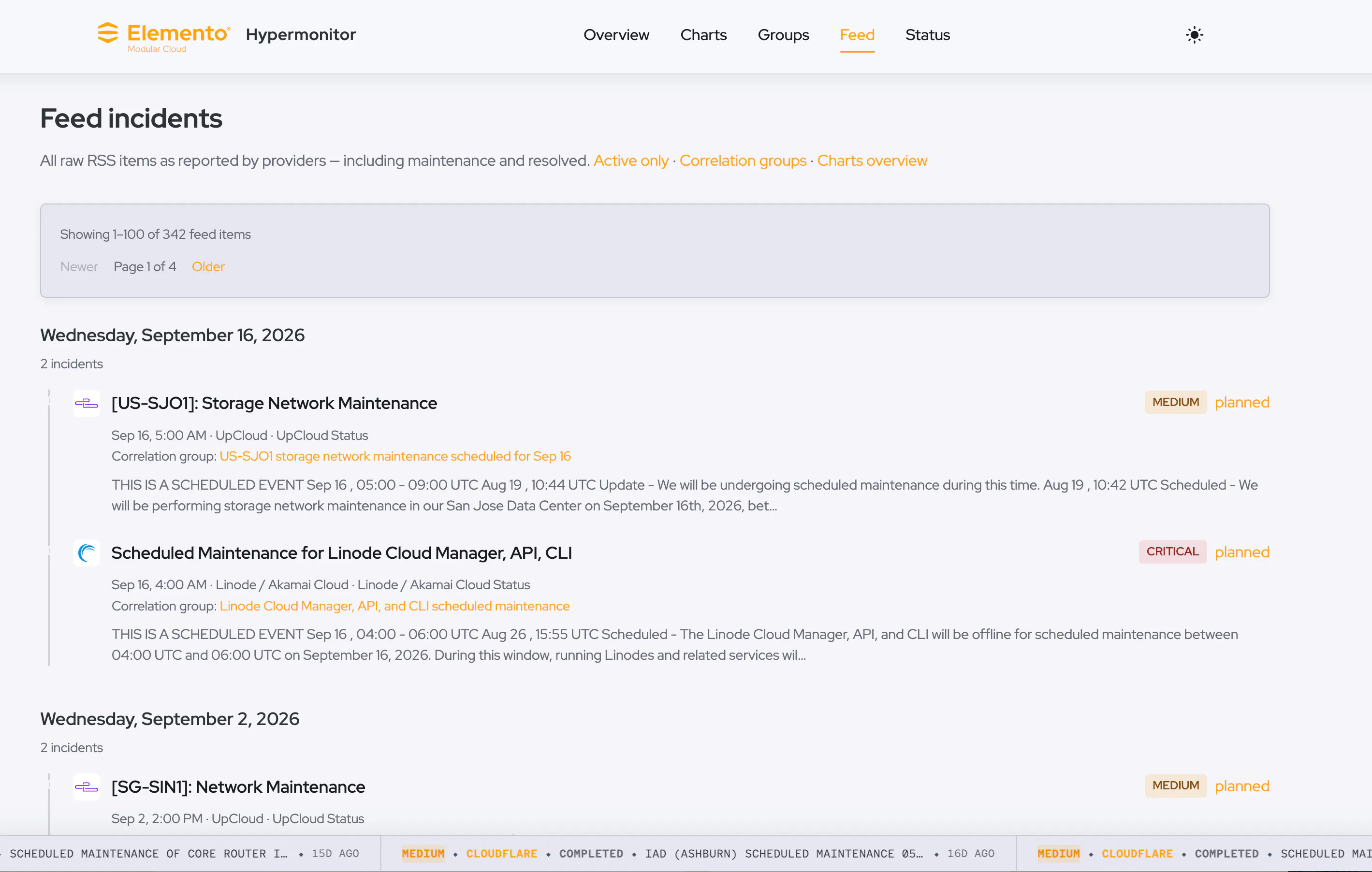Click Sep 16, 5:00 AM UpCloud metadata line
This screenshot has width=1372, height=872.
tap(239, 435)
